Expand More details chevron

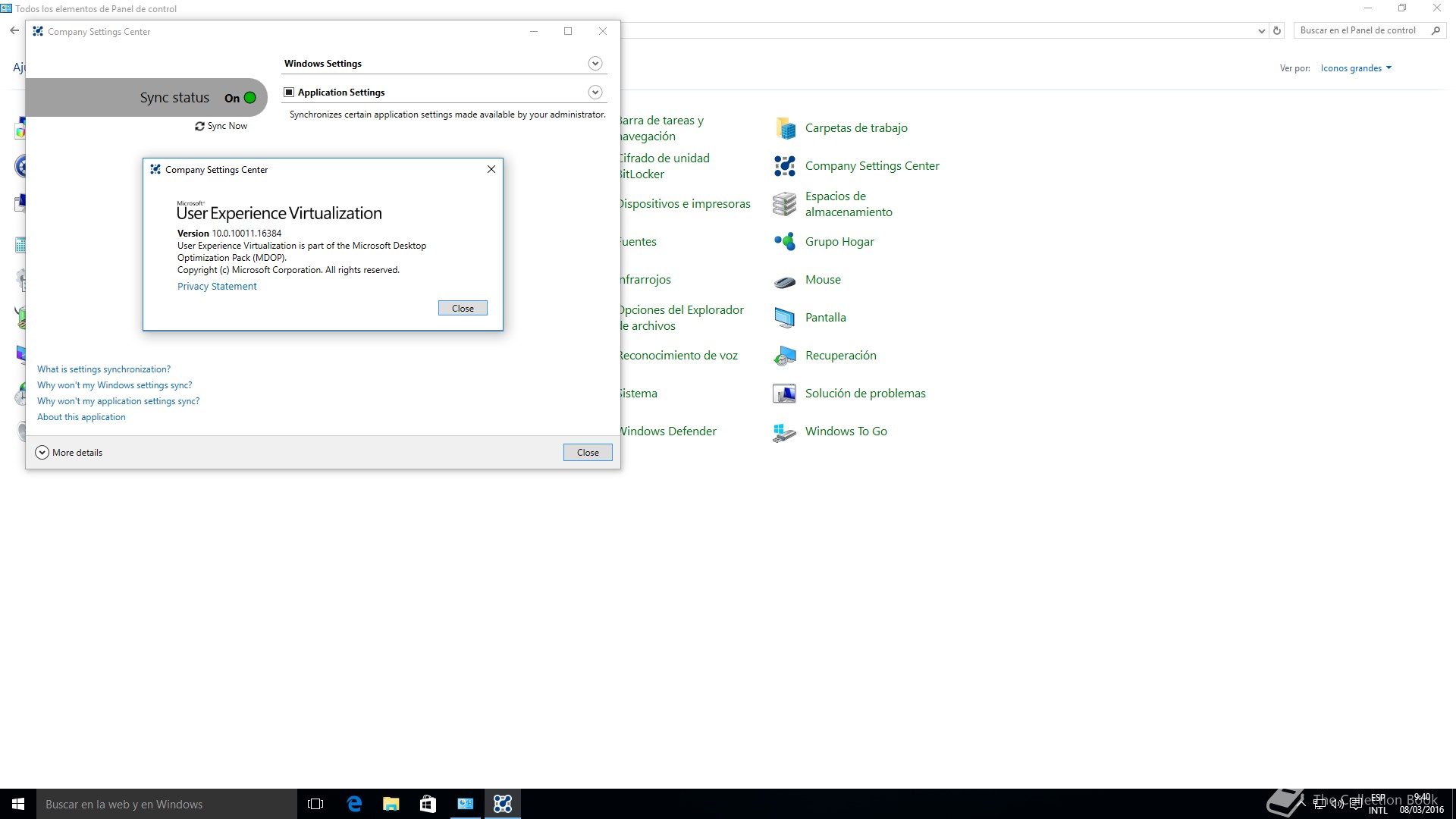[42, 453]
